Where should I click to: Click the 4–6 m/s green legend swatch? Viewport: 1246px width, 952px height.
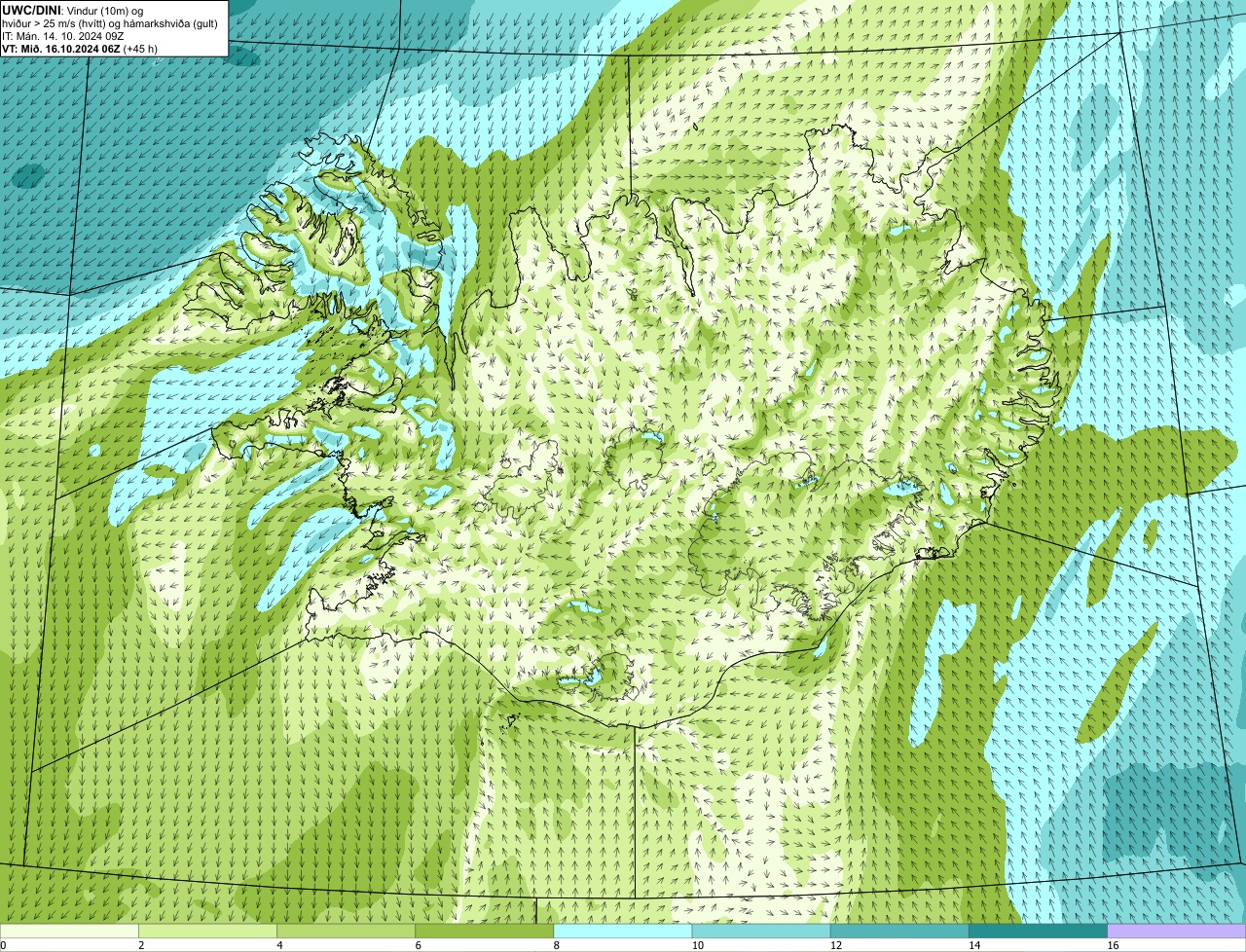(x=347, y=931)
